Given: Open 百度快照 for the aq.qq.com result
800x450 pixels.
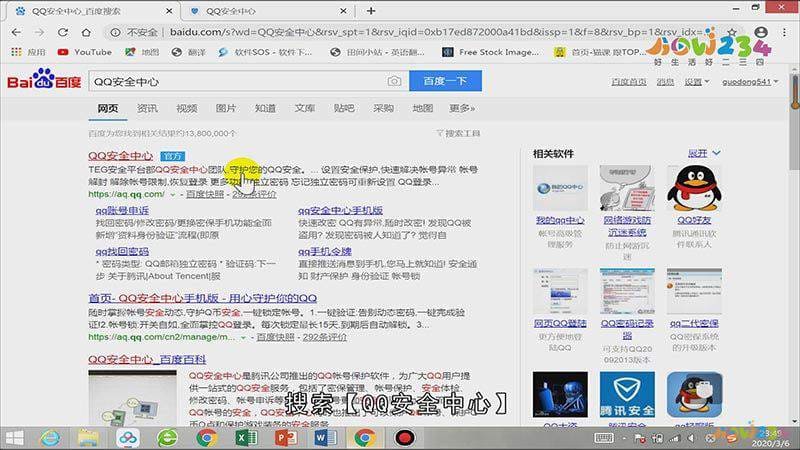Looking at the screenshot, I should click(205, 194).
